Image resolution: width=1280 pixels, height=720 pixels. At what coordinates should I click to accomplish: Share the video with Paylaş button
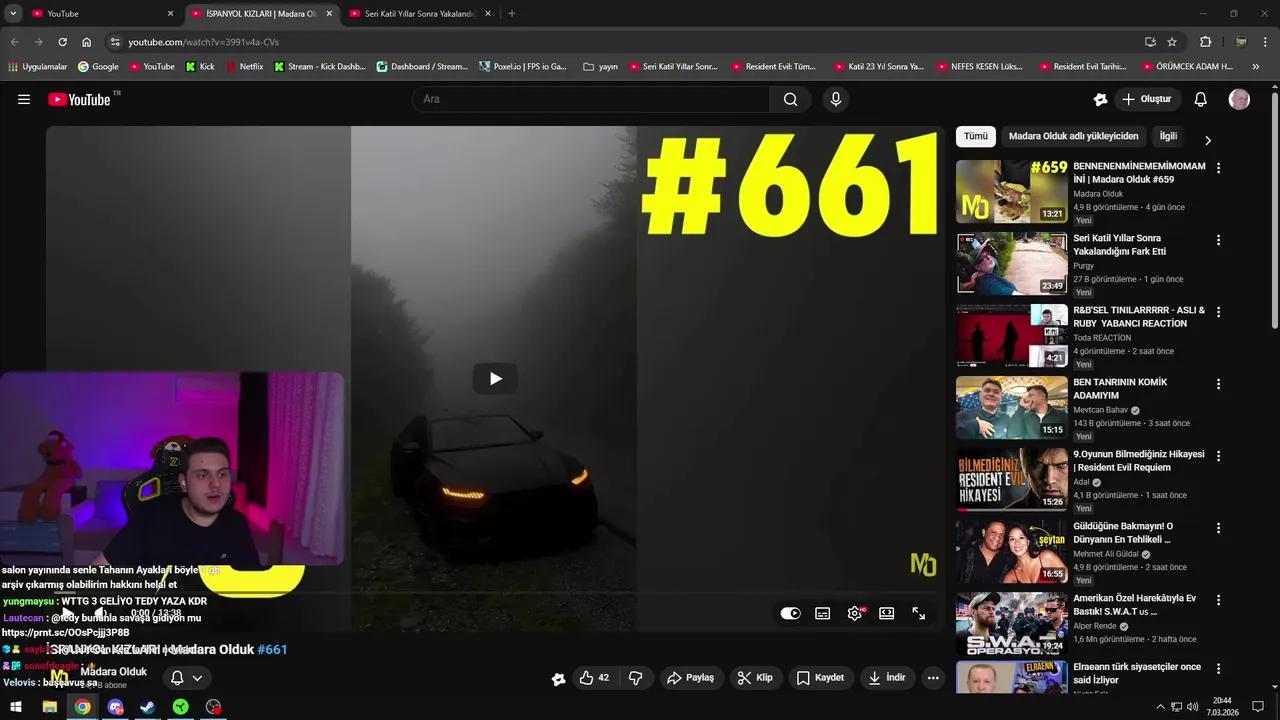pyautogui.click(x=691, y=677)
